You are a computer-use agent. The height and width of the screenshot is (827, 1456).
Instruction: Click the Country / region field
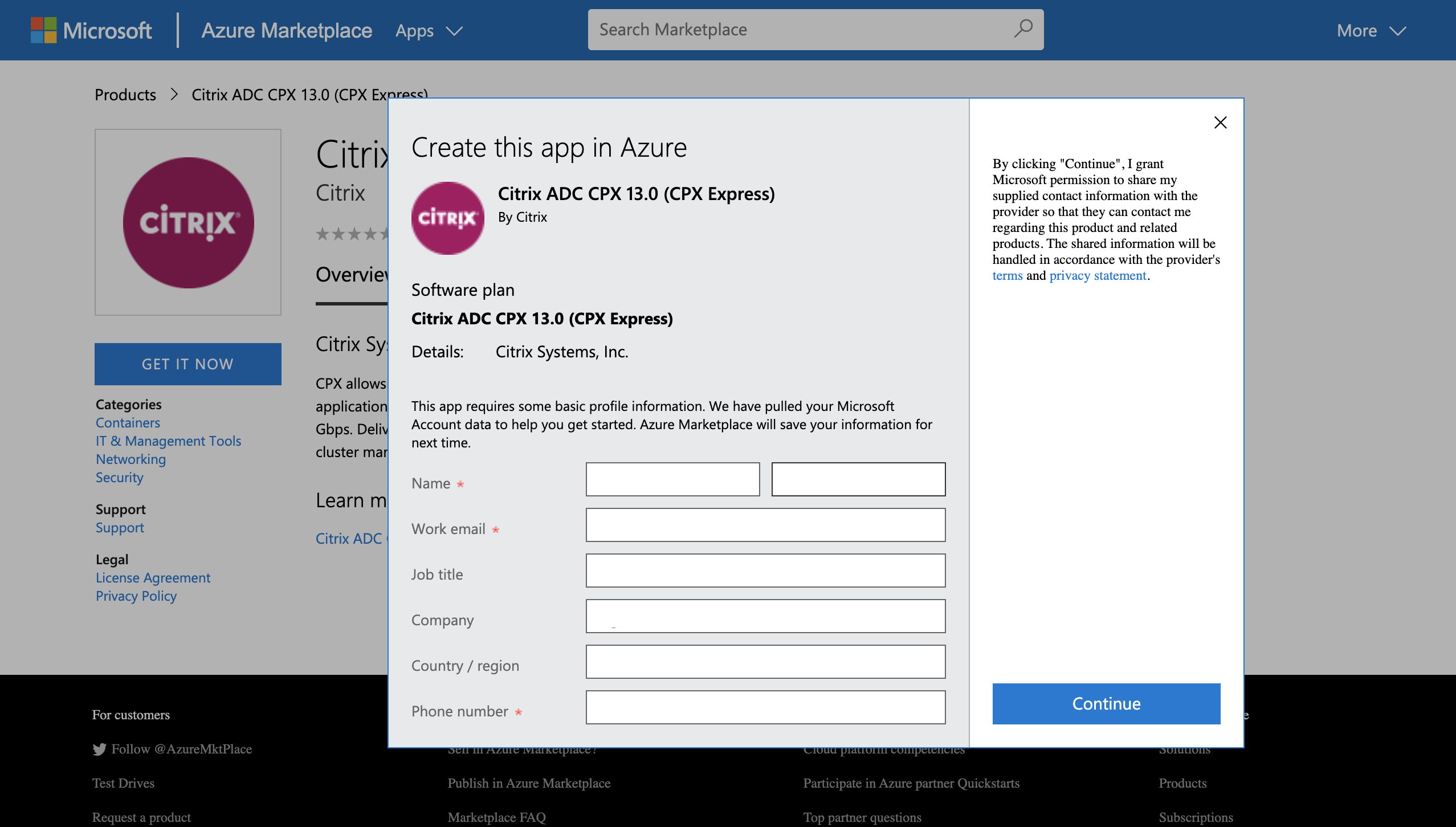pyautogui.click(x=765, y=662)
